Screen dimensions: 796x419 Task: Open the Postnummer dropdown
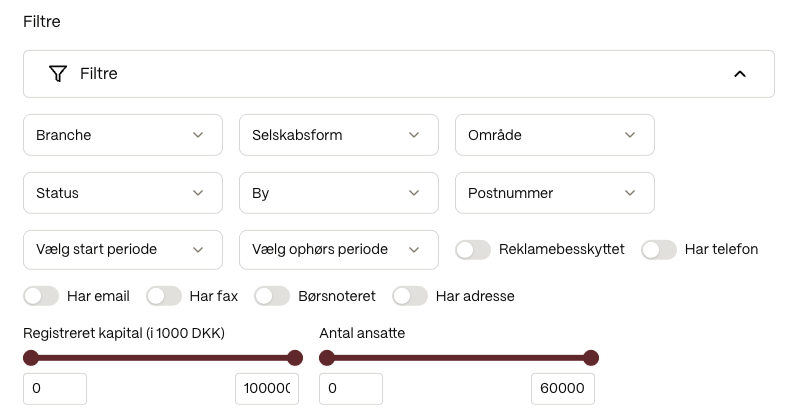(554, 193)
